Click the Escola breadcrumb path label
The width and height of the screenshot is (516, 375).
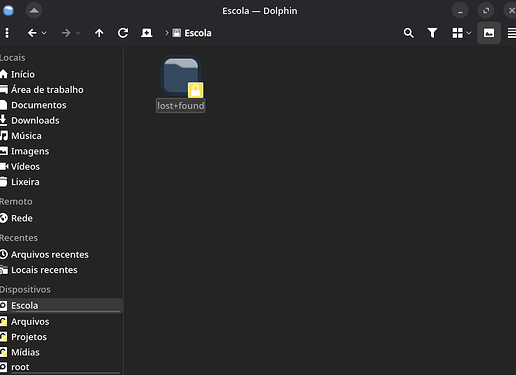198,33
